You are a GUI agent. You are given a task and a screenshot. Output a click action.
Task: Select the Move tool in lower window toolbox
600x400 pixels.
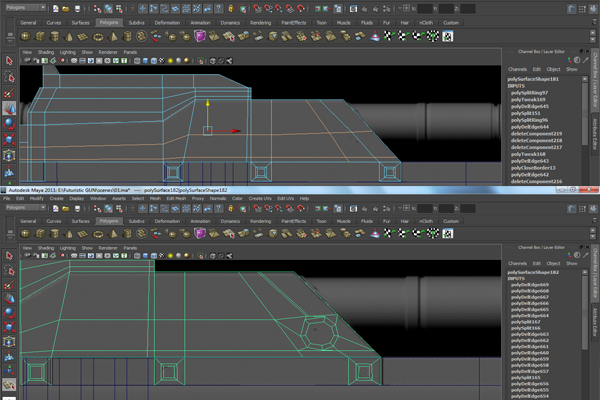[9, 299]
